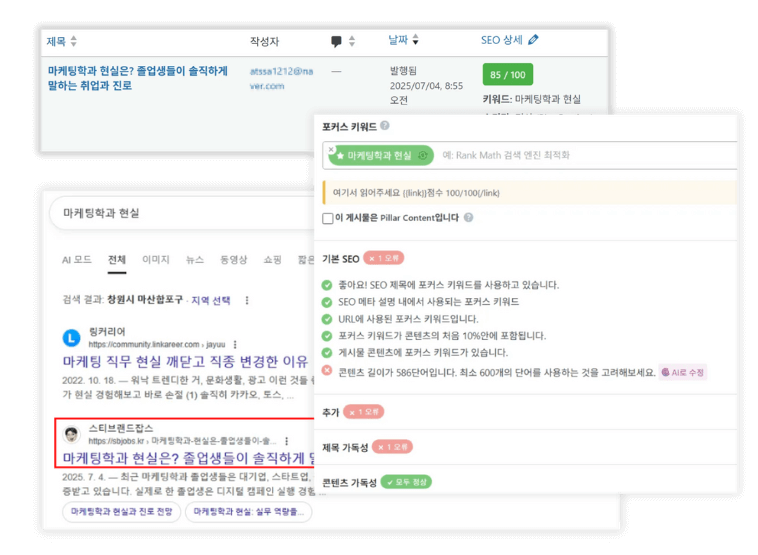The width and height of the screenshot is (758, 555).
Task: Click the Pillar Content help question icon
Action: coord(468,218)
